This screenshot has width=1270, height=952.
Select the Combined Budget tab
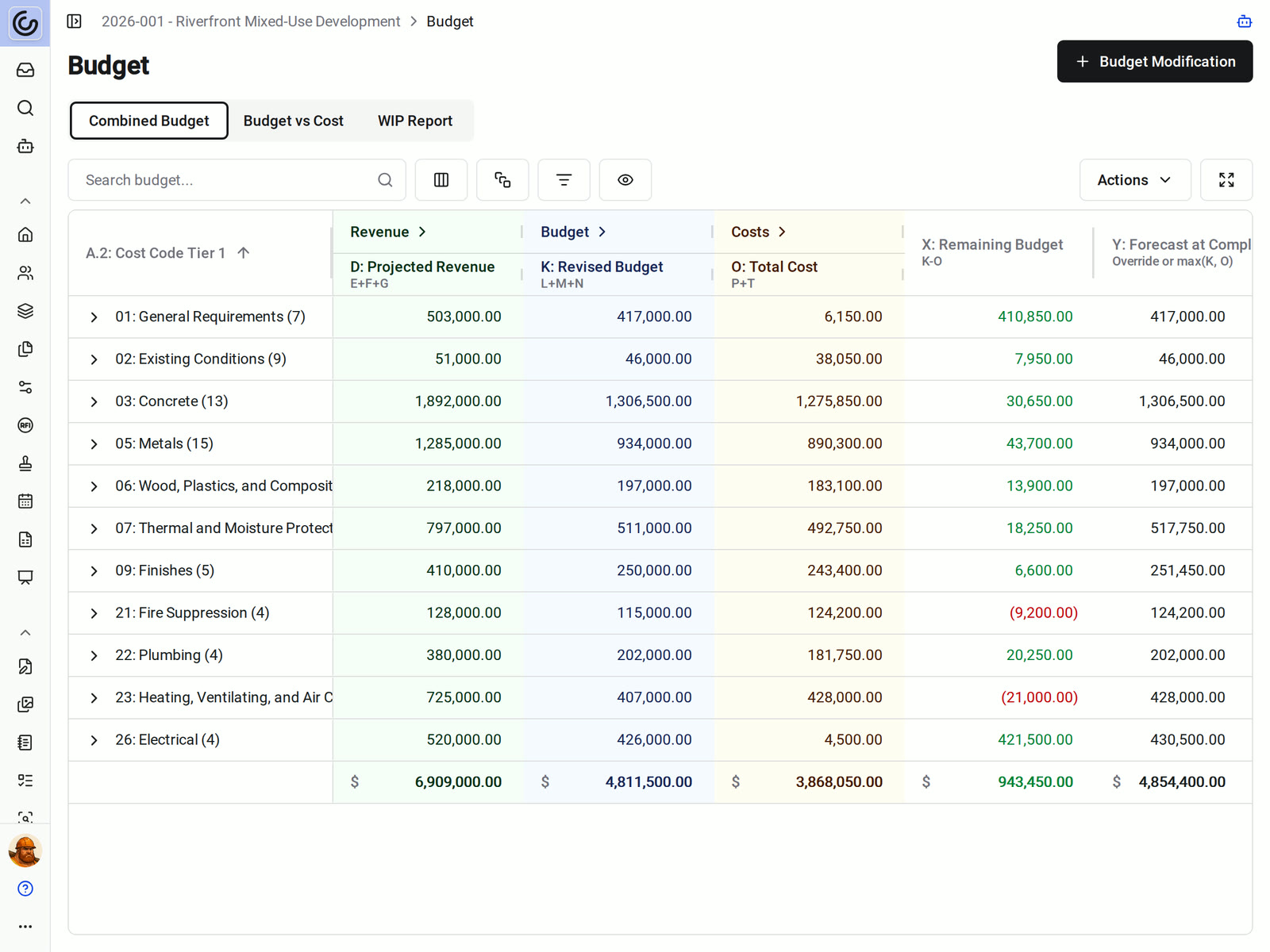coord(149,121)
